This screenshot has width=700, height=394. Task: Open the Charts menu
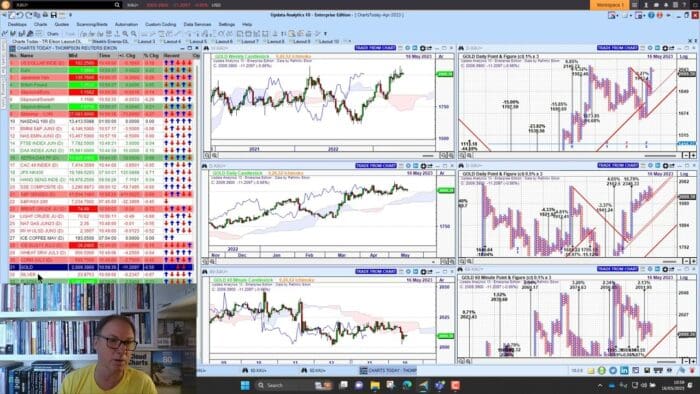click(x=40, y=24)
